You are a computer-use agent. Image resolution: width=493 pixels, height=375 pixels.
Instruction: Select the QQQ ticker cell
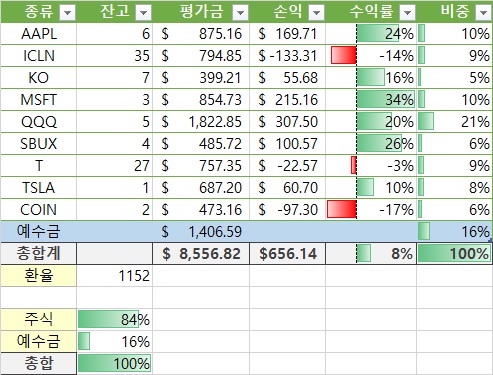(x=39, y=122)
